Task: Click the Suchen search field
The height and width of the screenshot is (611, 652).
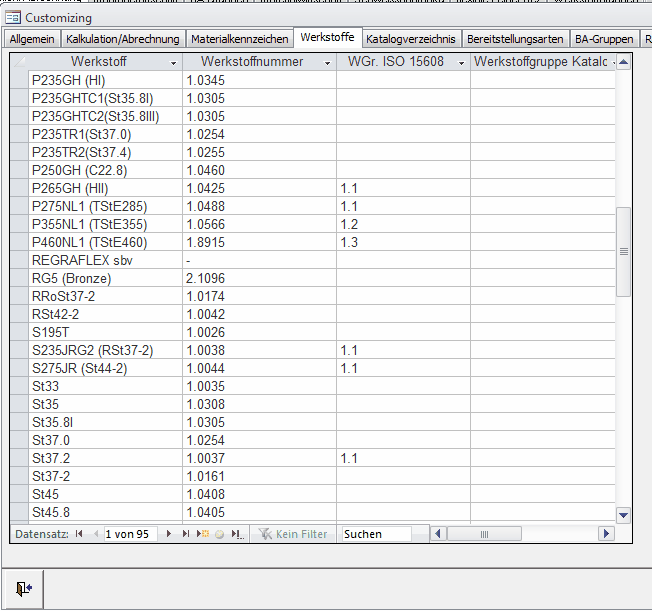Action: [x=375, y=534]
